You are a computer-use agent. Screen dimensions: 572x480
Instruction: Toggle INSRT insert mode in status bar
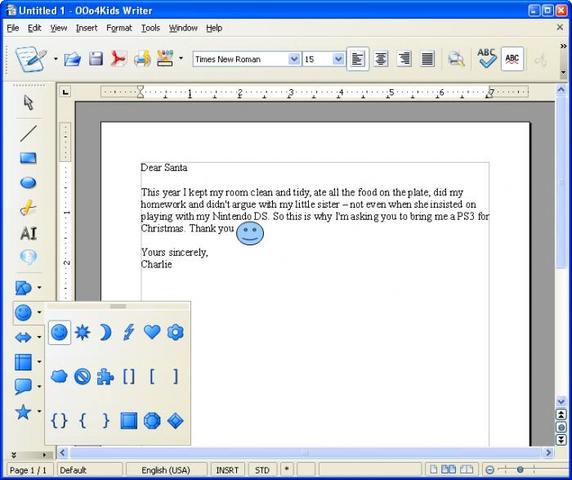point(227,470)
